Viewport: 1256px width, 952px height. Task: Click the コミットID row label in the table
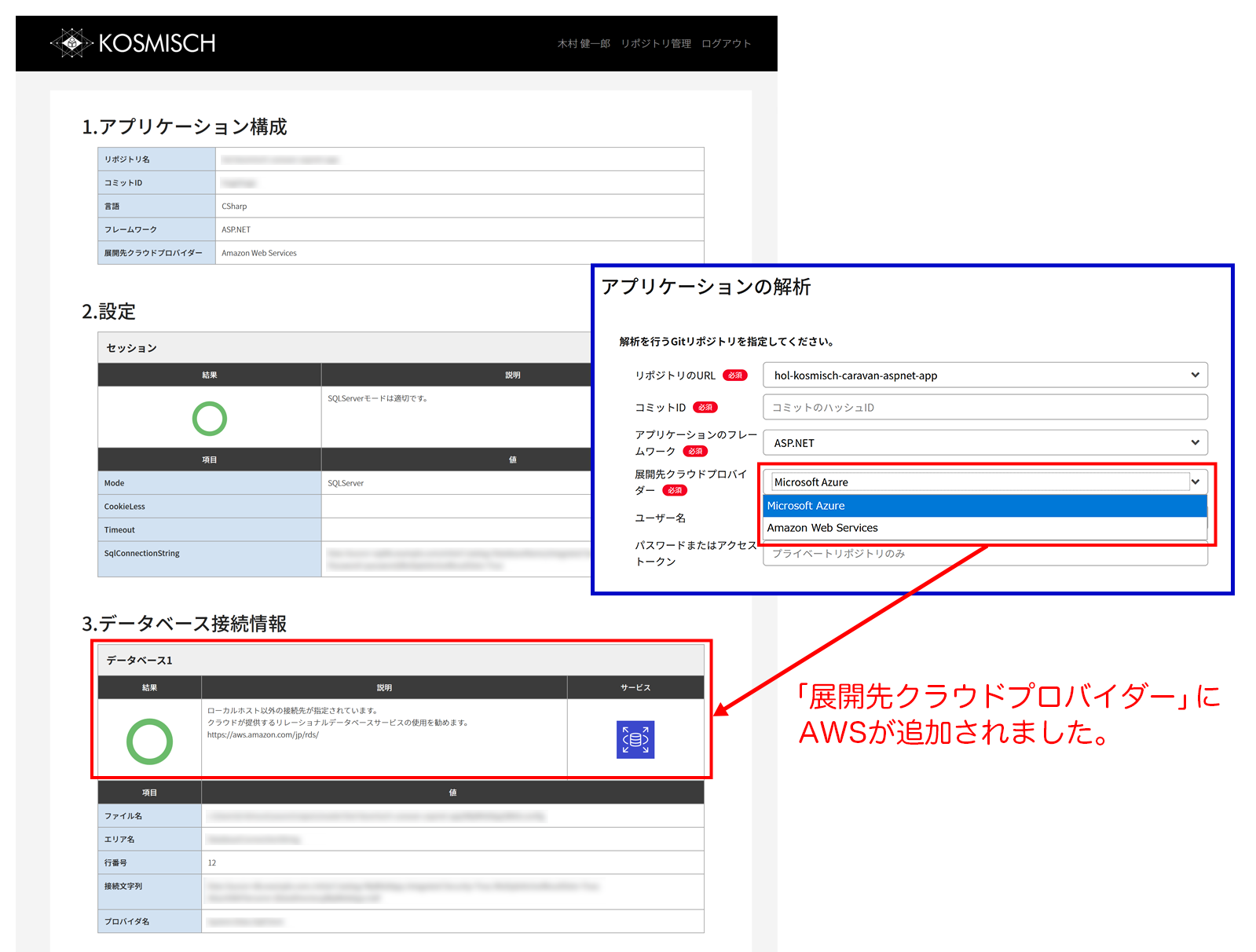click(x=156, y=183)
